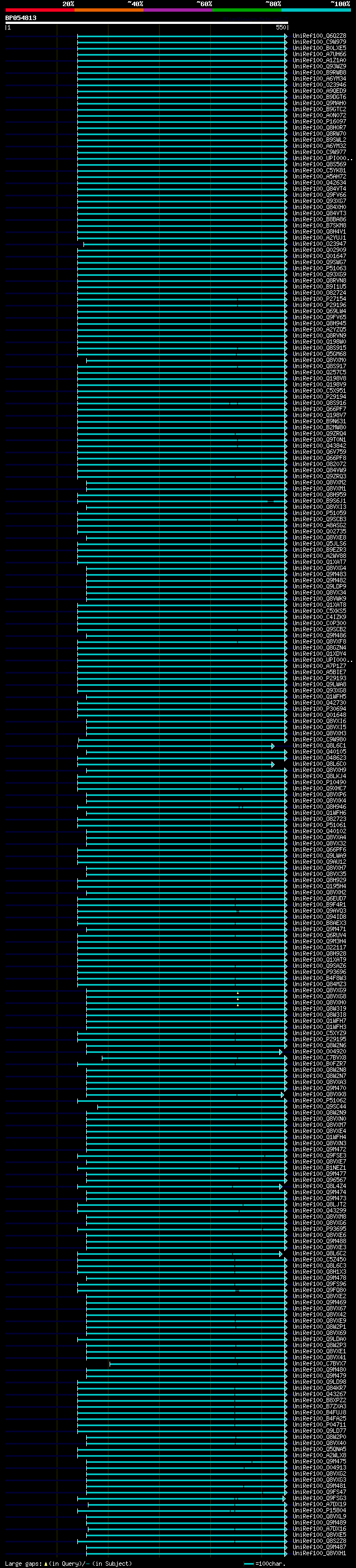The height and width of the screenshot is (1568, 356).
Task: Open the UniRef100_B0LXE5 hit
Action: 319,48
